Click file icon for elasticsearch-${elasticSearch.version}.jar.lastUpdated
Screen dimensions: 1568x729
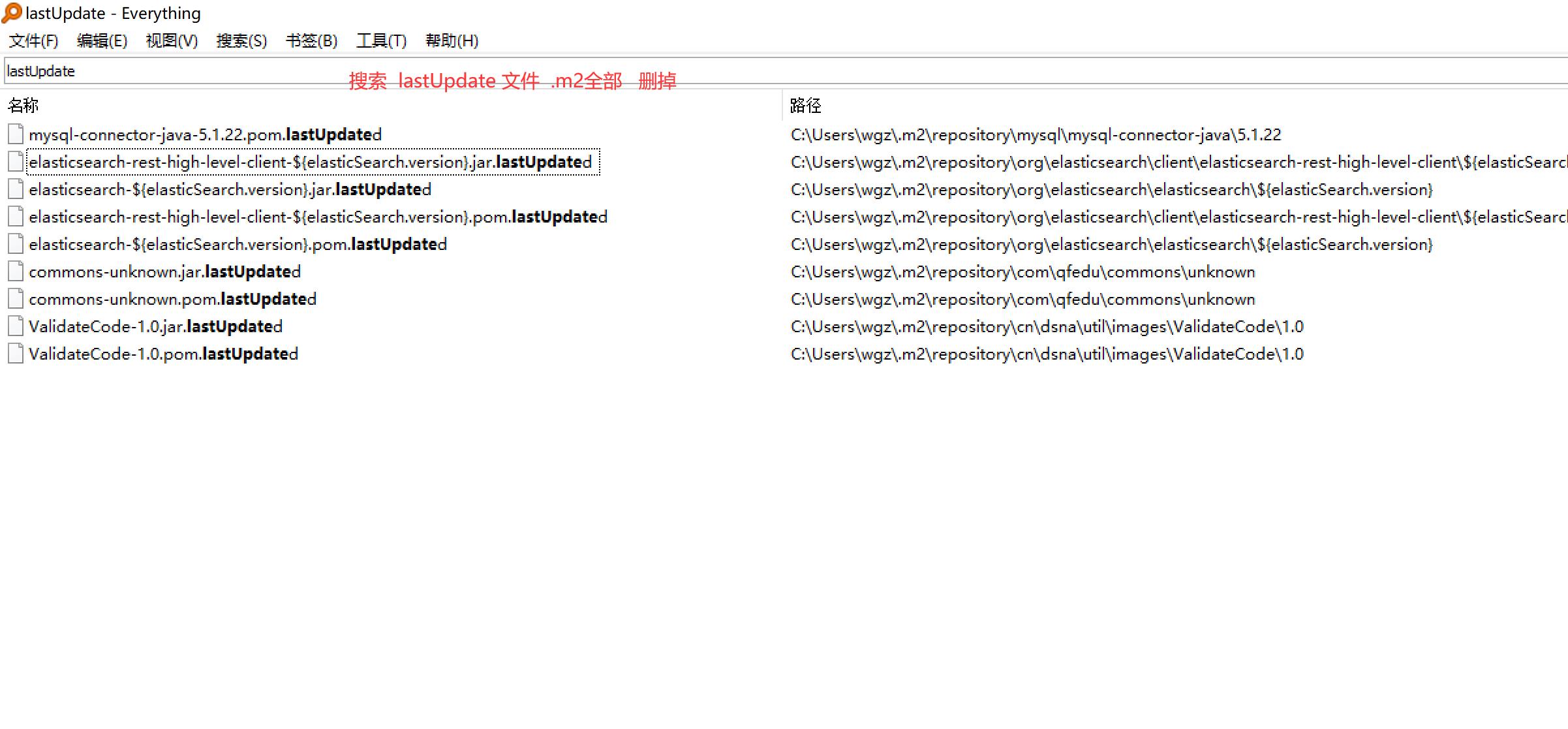[16, 189]
